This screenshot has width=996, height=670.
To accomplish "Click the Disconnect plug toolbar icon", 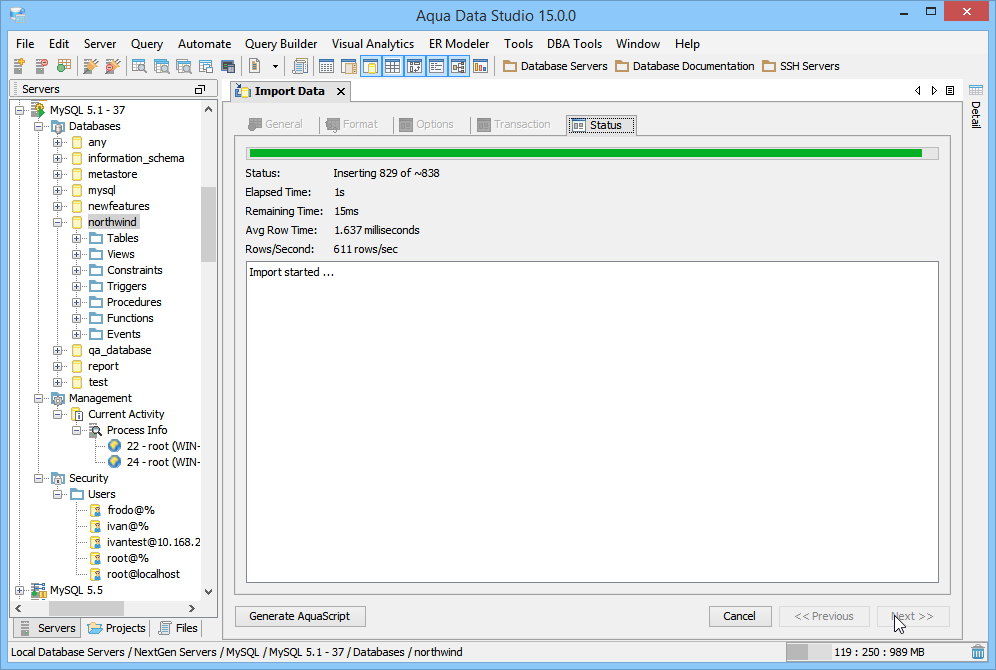I will tap(112, 65).
